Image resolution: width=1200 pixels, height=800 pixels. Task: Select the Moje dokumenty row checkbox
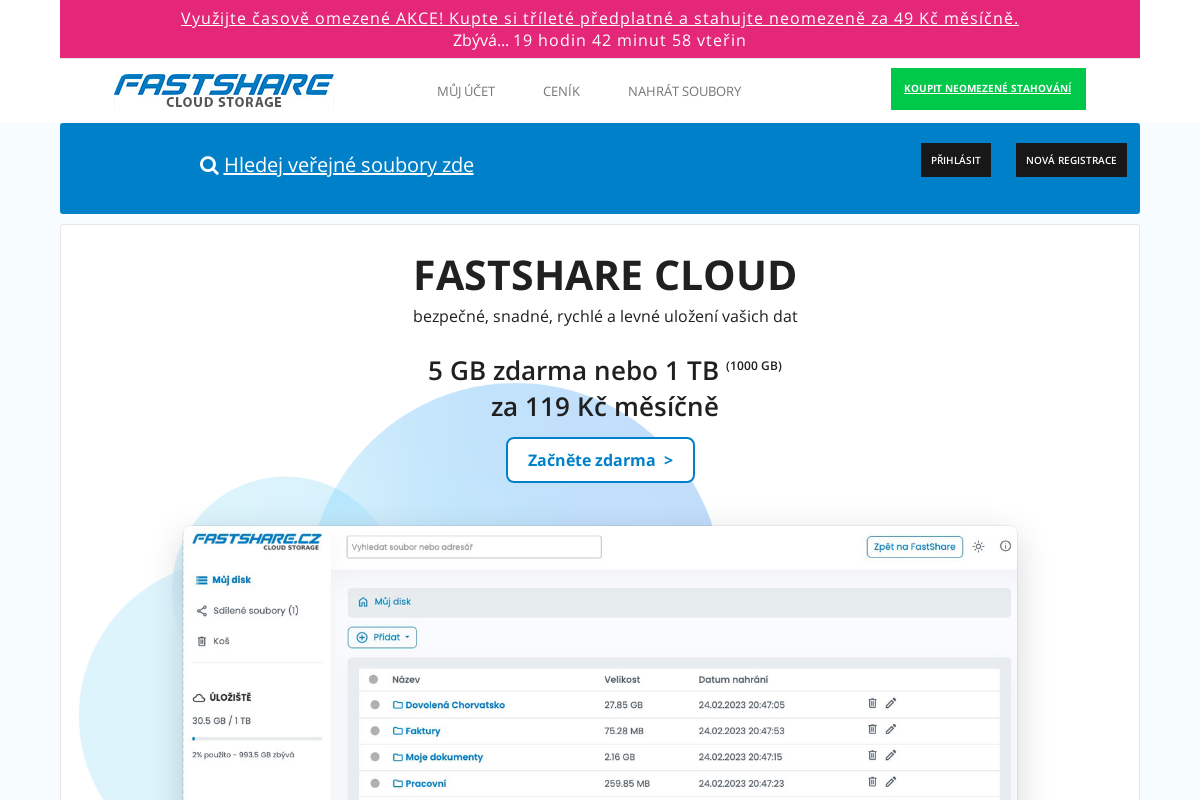tap(375, 757)
